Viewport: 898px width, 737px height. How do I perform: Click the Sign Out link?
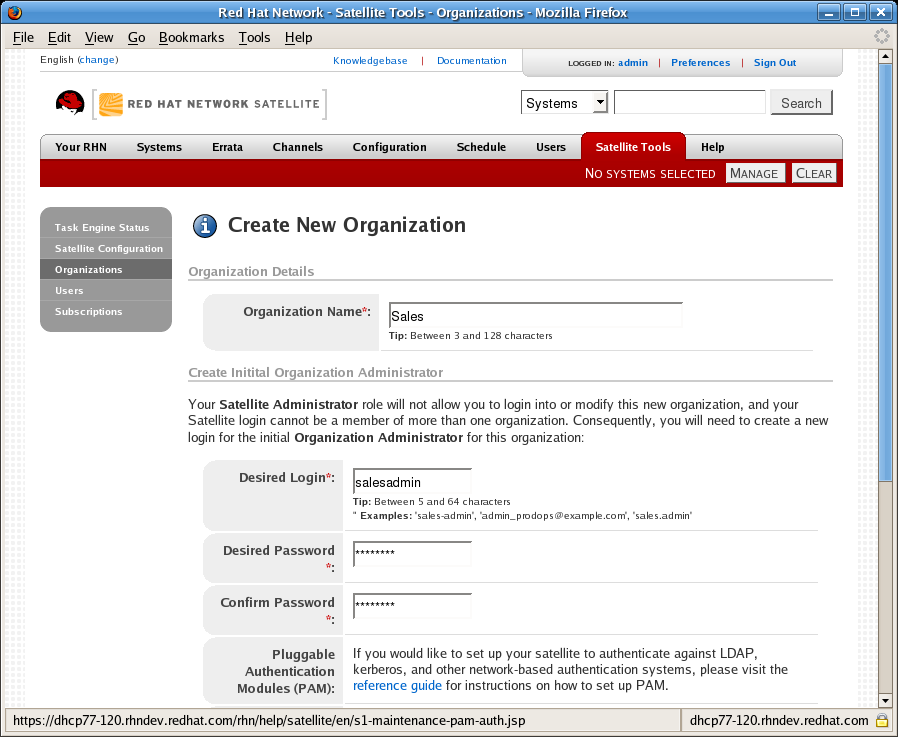point(775,62)
